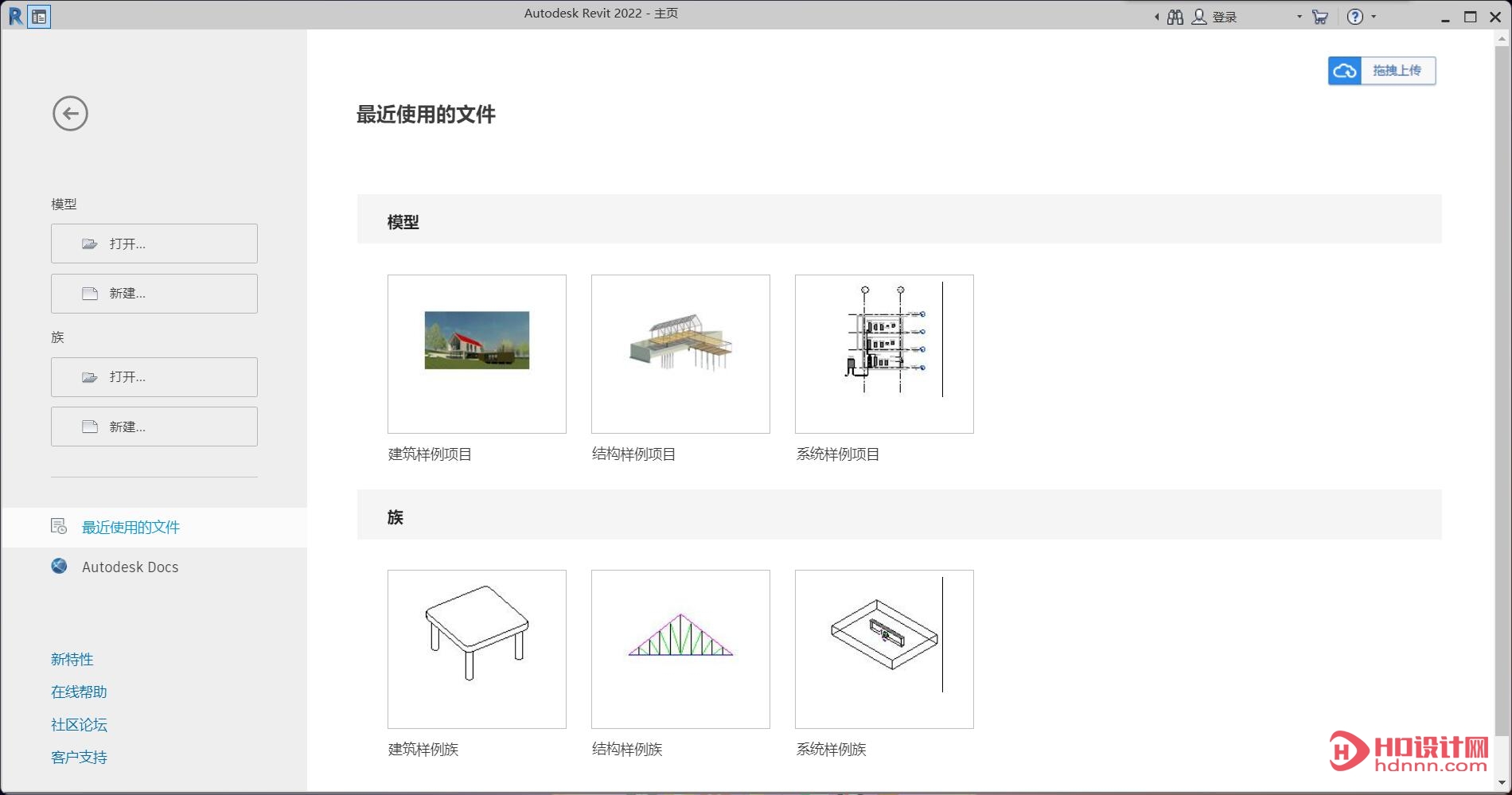The width and height of the screenshot is (1512, 795).
Task: Click the 拖拽上传 upload button
Action: click(x=1382, y=71)
